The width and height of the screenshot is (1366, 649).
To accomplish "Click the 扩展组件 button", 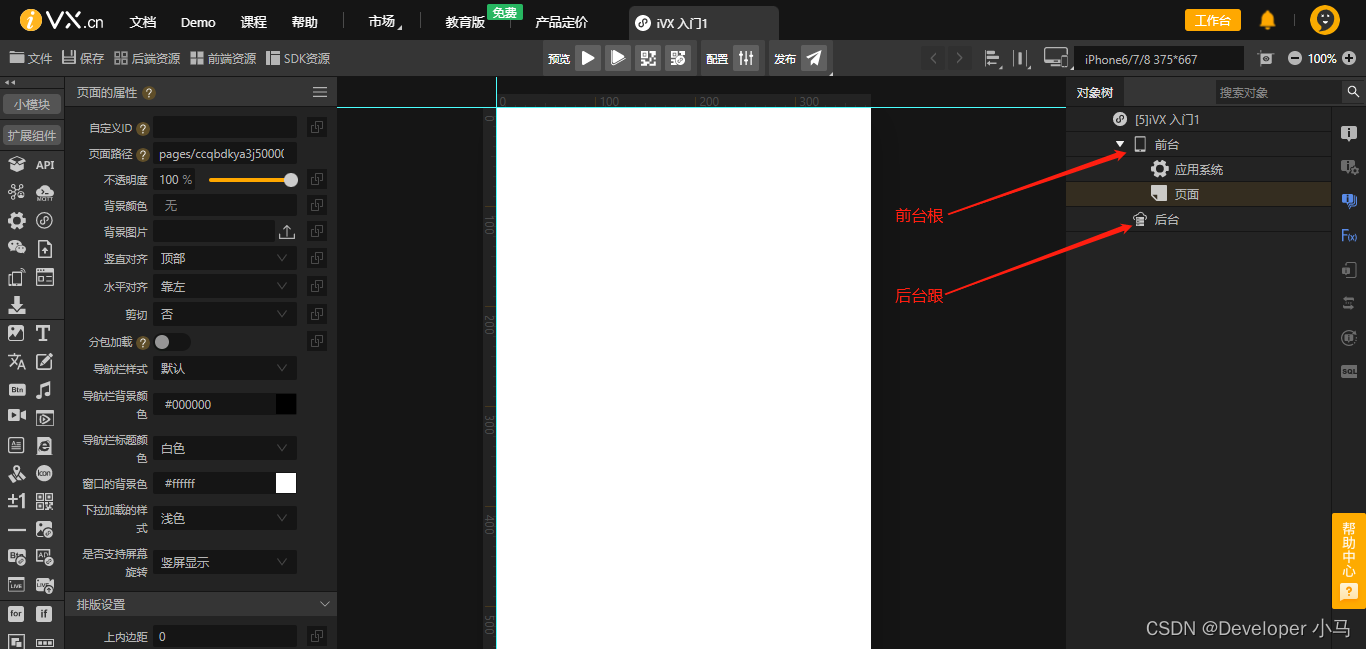I will (x=32, y=135).
